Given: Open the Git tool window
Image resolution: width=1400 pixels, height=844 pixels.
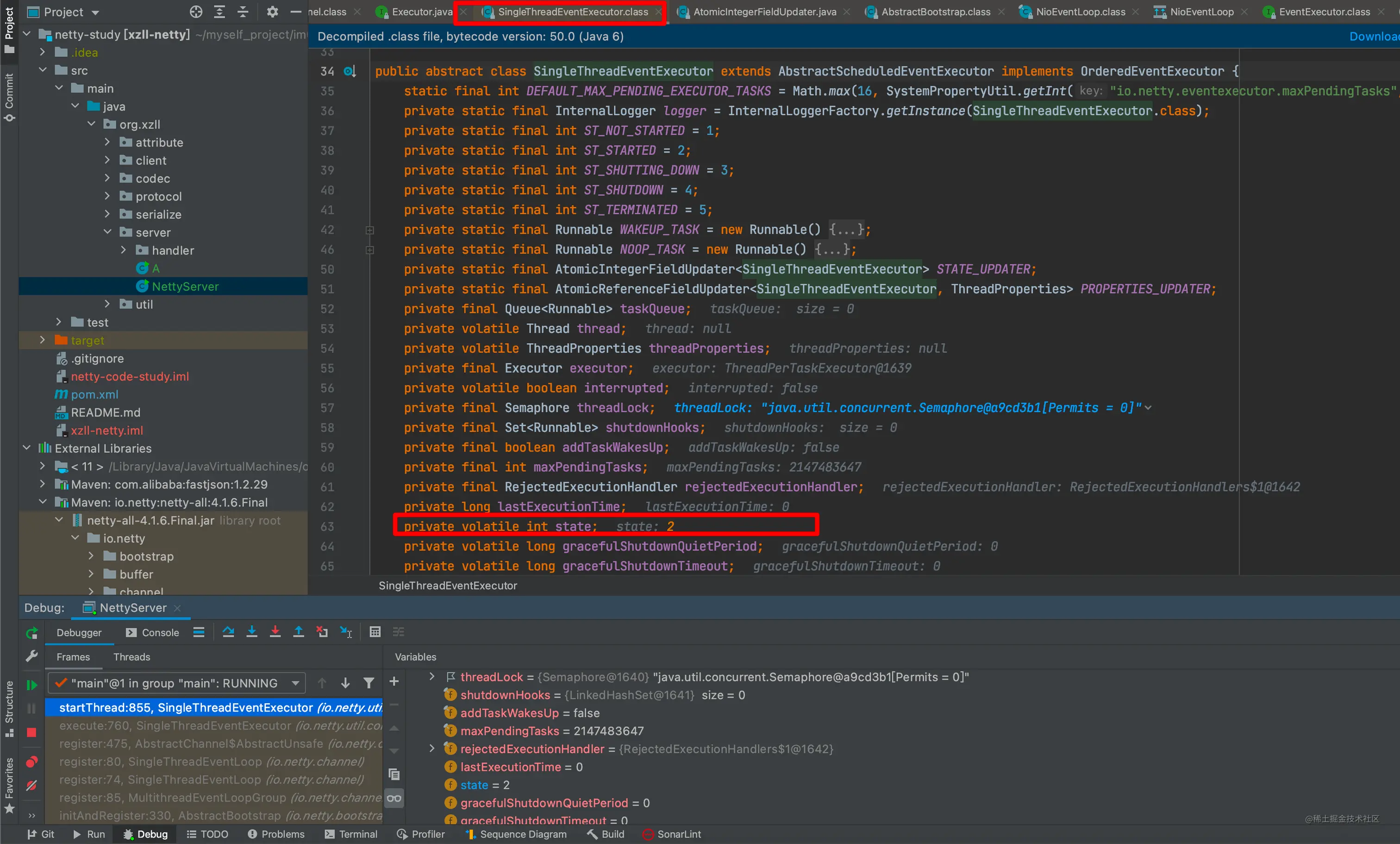Looking at the screenshot, I should pyautogui.click(x=41, y=834).
